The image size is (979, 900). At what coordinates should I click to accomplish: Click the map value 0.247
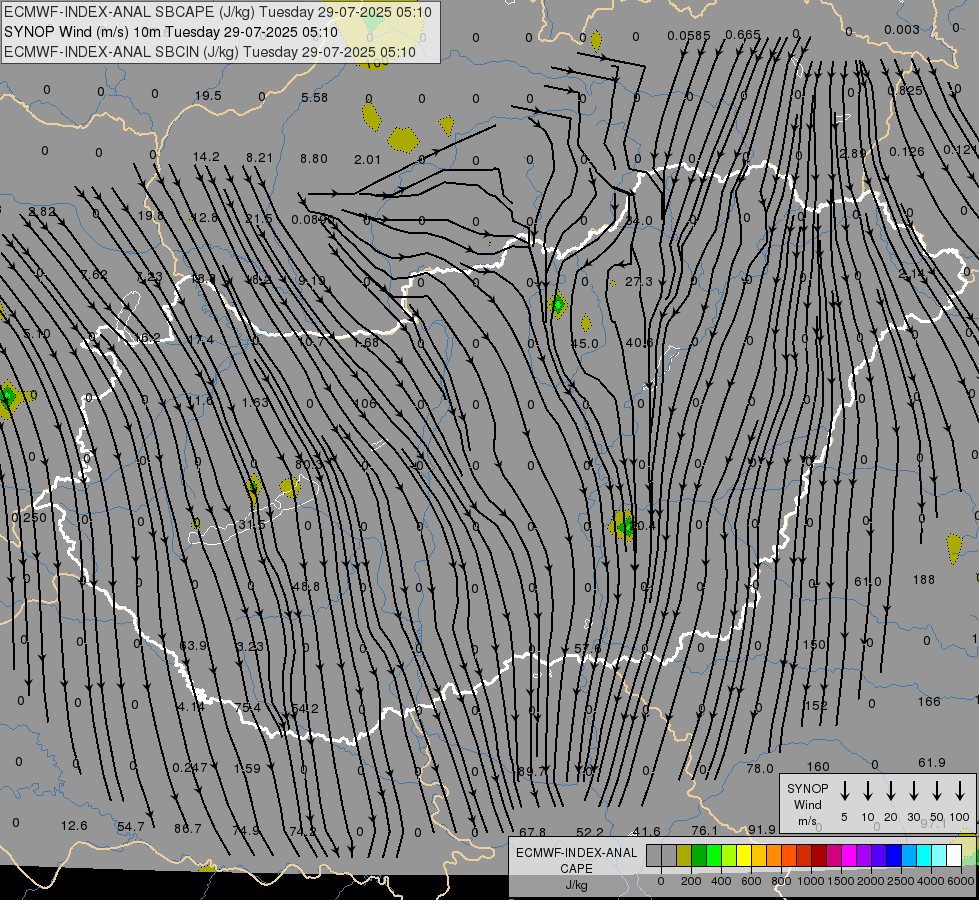coord(190,768)
